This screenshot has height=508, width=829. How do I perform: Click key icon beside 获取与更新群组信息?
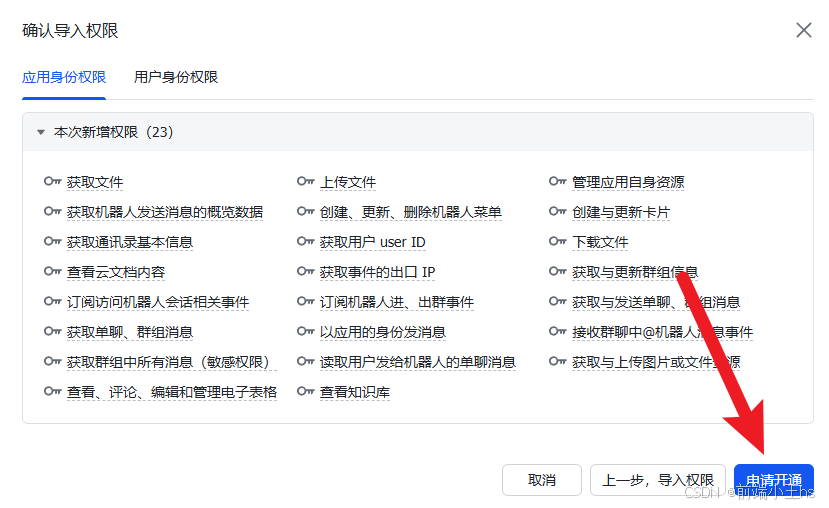(558, 272)
